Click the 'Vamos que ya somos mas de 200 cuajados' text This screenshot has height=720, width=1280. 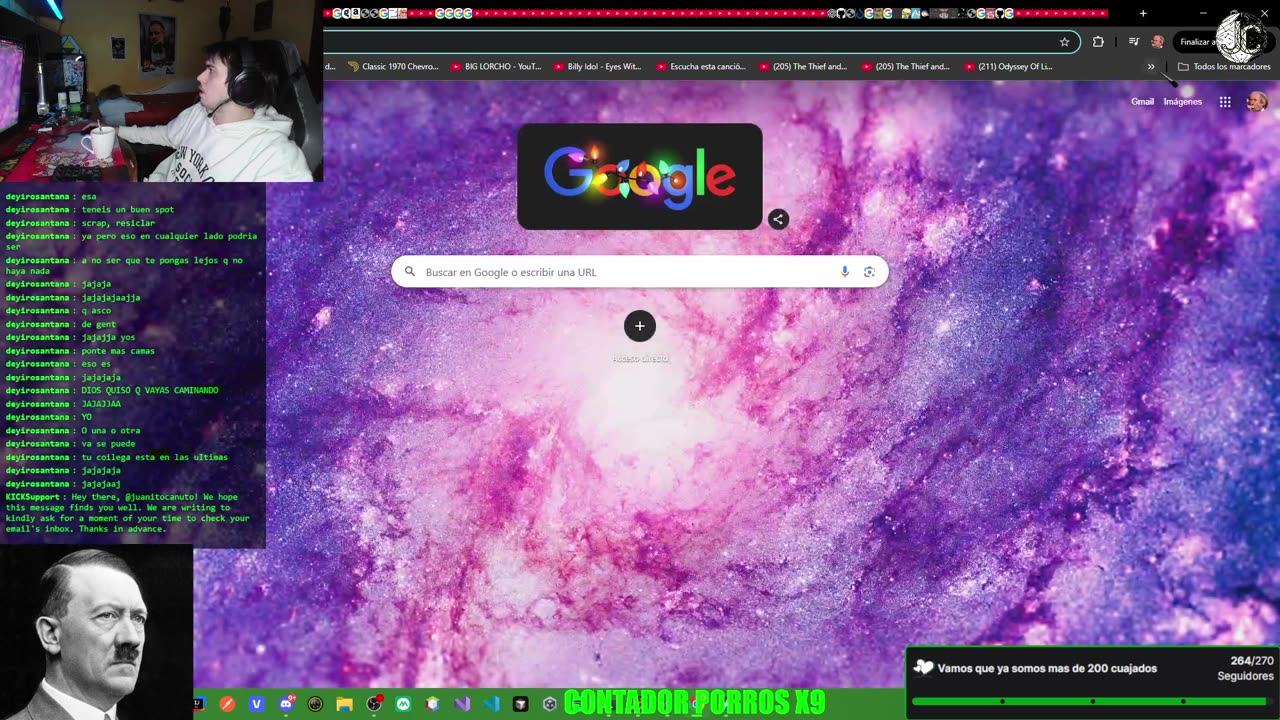[1047, 668]
